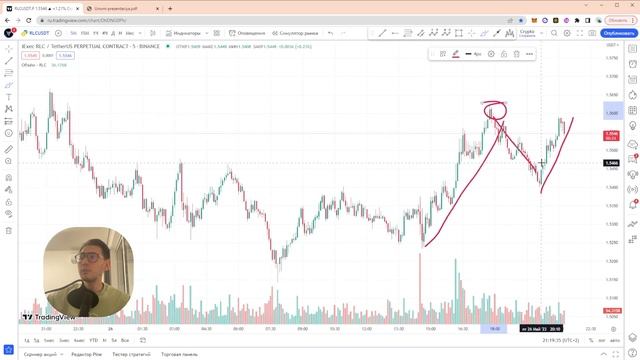The image size is (640, 360).
Task: Open quick search magnifier in the top bar
Action: pos(554,33)
